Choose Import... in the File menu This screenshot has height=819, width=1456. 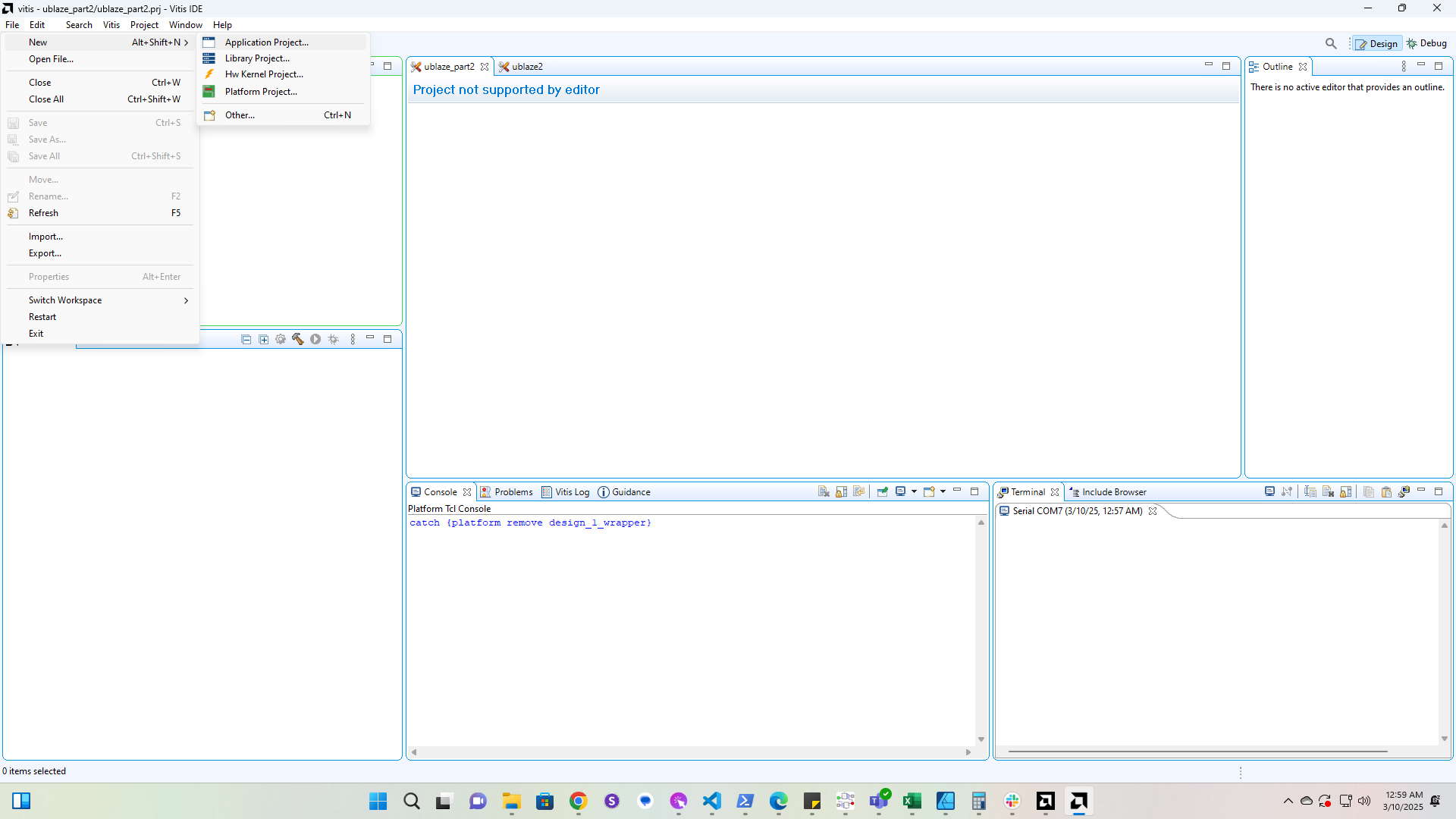(45, 237)
